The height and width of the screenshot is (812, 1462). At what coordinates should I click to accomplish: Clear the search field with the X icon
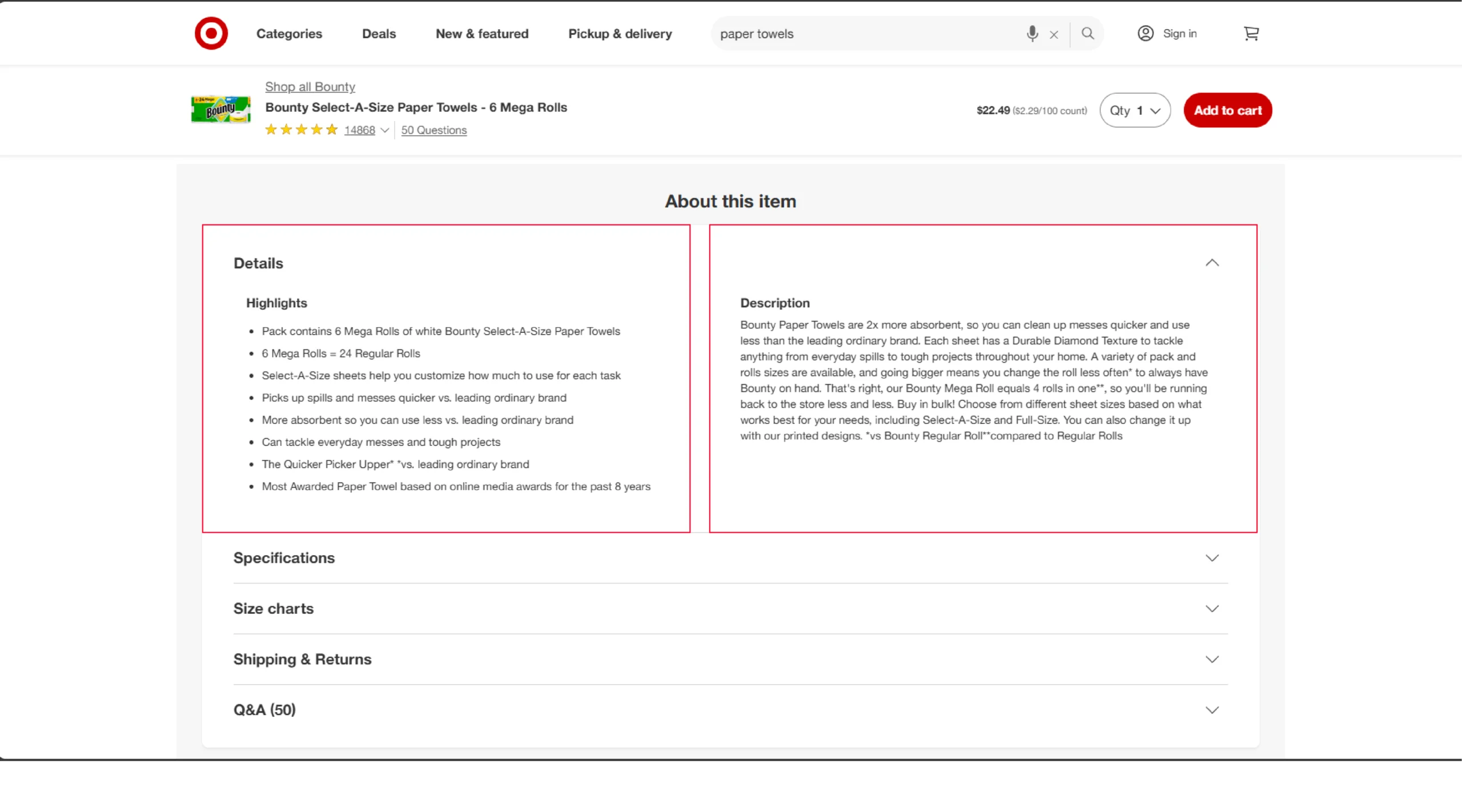coord(1054,35)
